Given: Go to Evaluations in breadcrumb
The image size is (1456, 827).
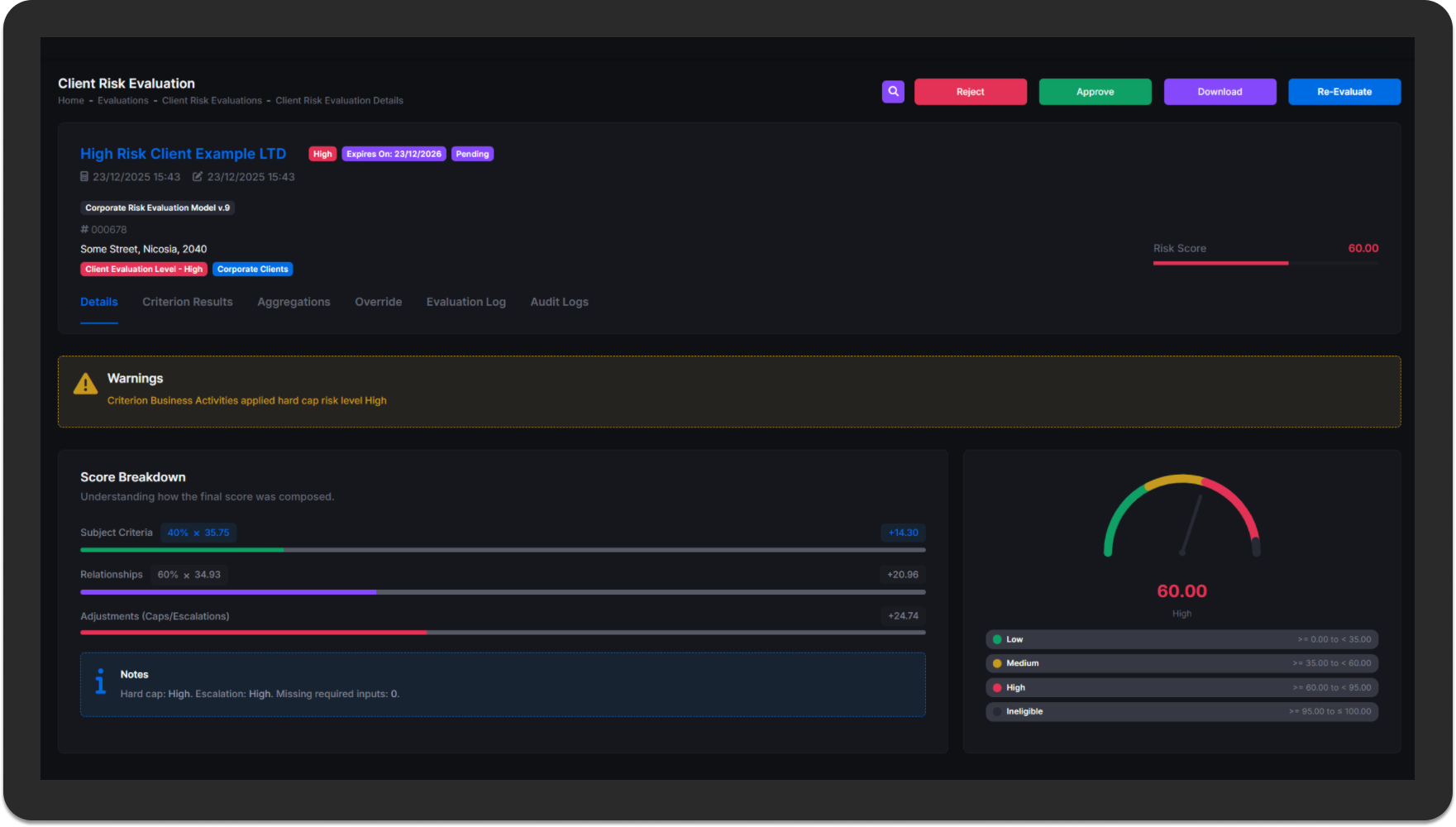Looking at the screenshot, I should 123,101.
